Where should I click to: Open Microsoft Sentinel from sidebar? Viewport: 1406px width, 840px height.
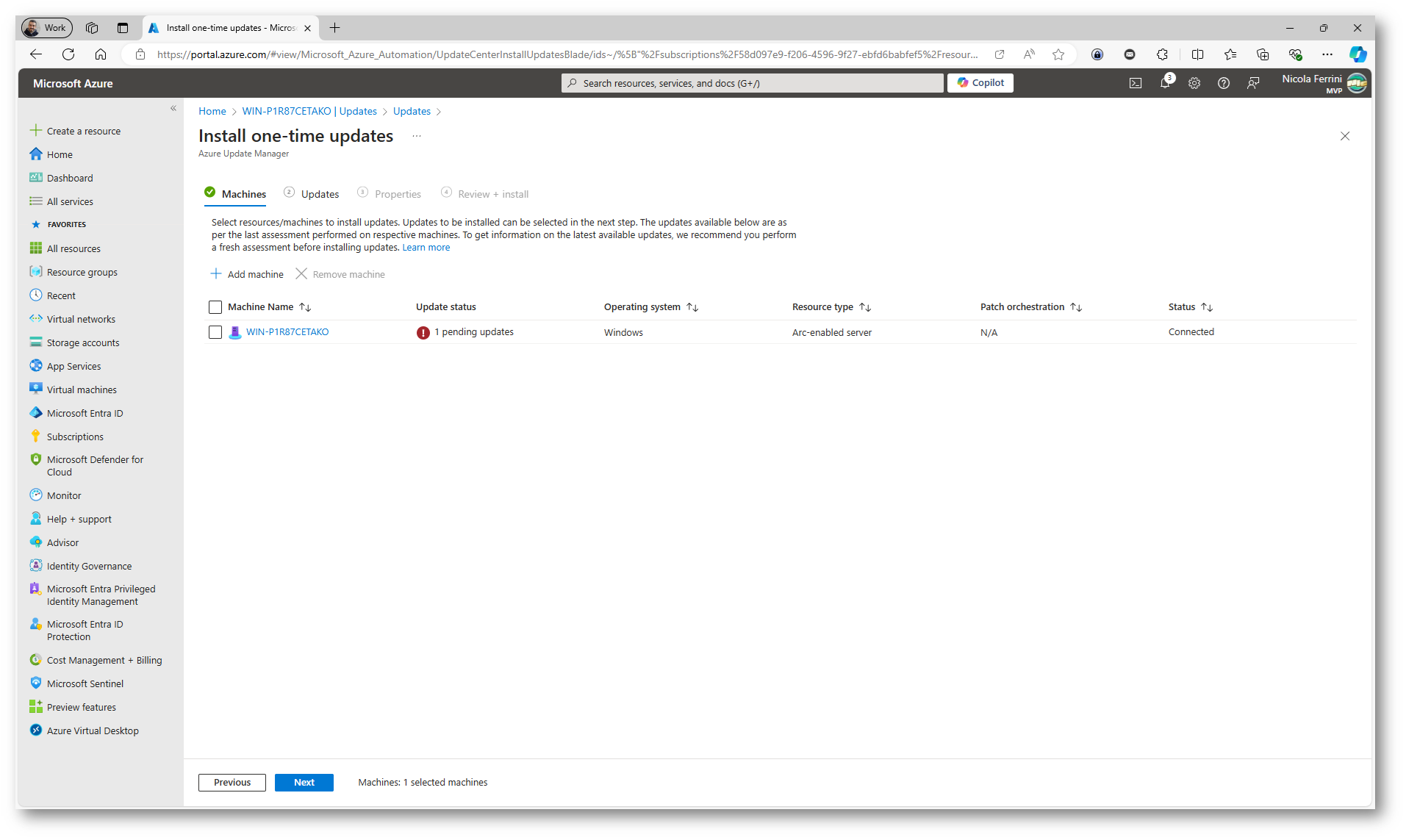[85, 683]
